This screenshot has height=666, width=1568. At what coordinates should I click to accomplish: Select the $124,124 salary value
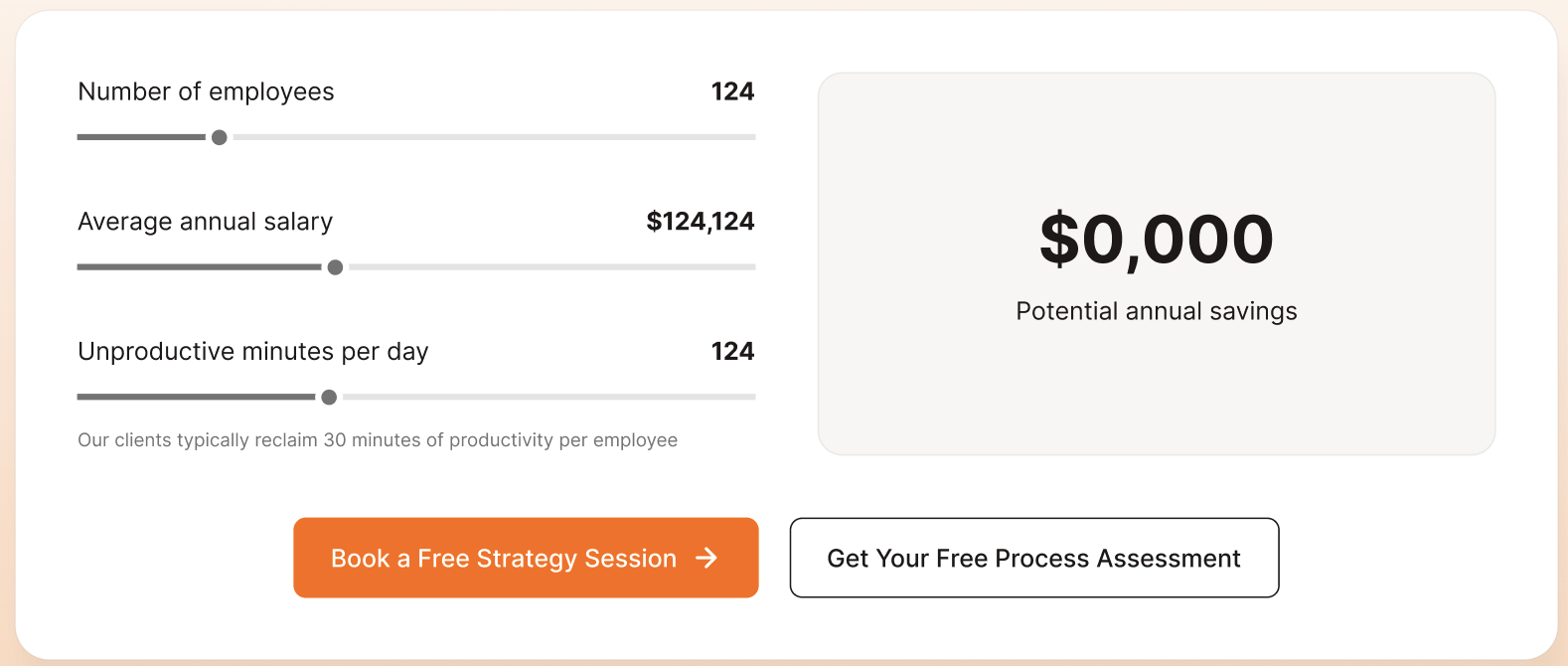(700, 221)
